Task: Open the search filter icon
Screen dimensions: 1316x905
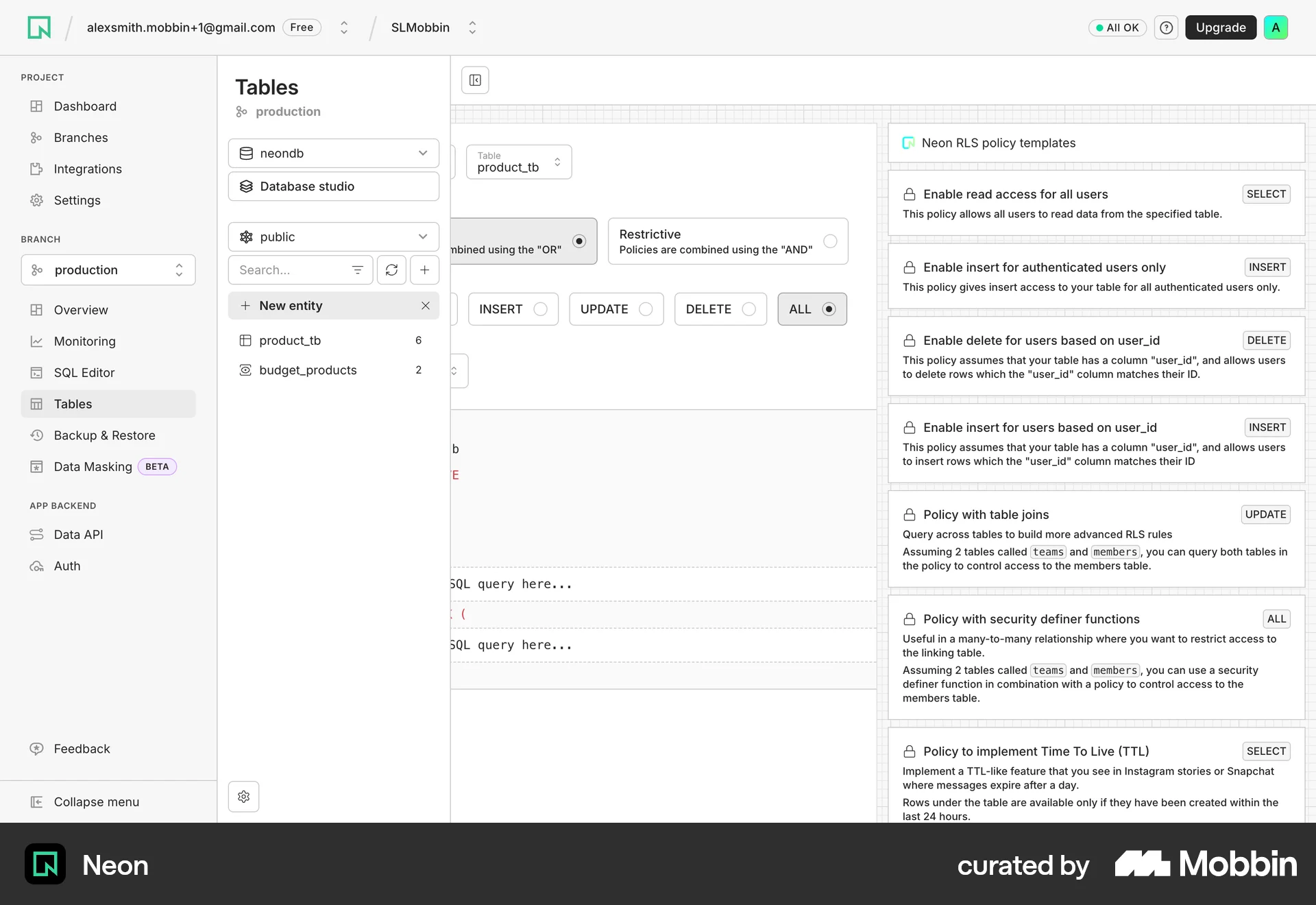Action: (357, 270)
